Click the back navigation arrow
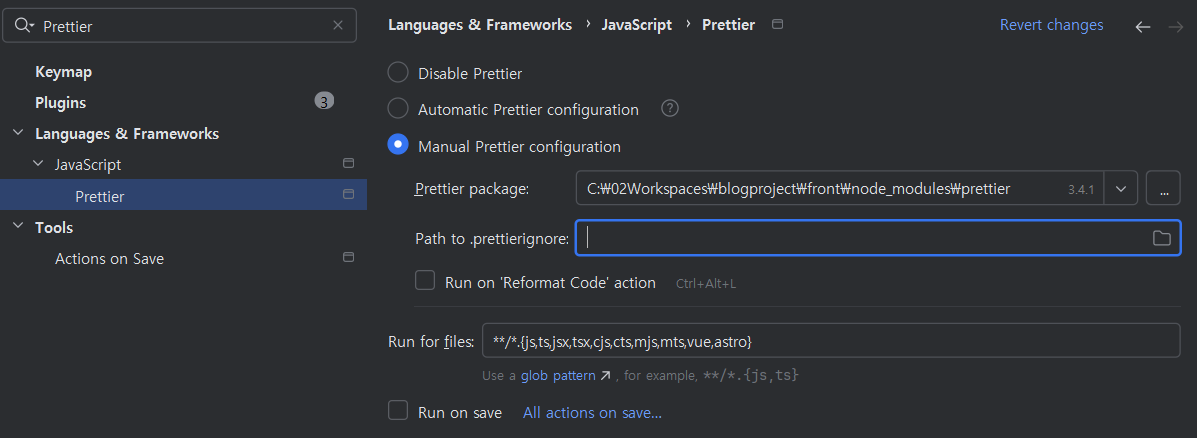Viewport: 1197px width, 438px height. coord(1143,27)
